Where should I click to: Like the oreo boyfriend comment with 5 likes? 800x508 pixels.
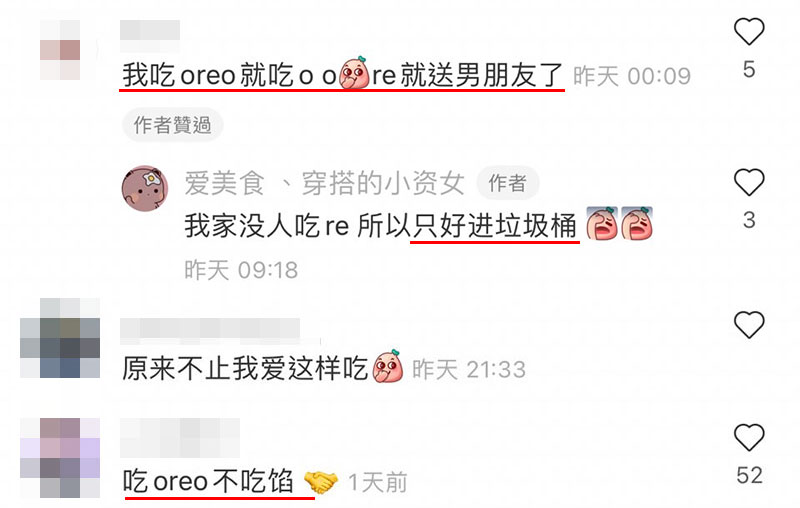[x=749, y=32]
